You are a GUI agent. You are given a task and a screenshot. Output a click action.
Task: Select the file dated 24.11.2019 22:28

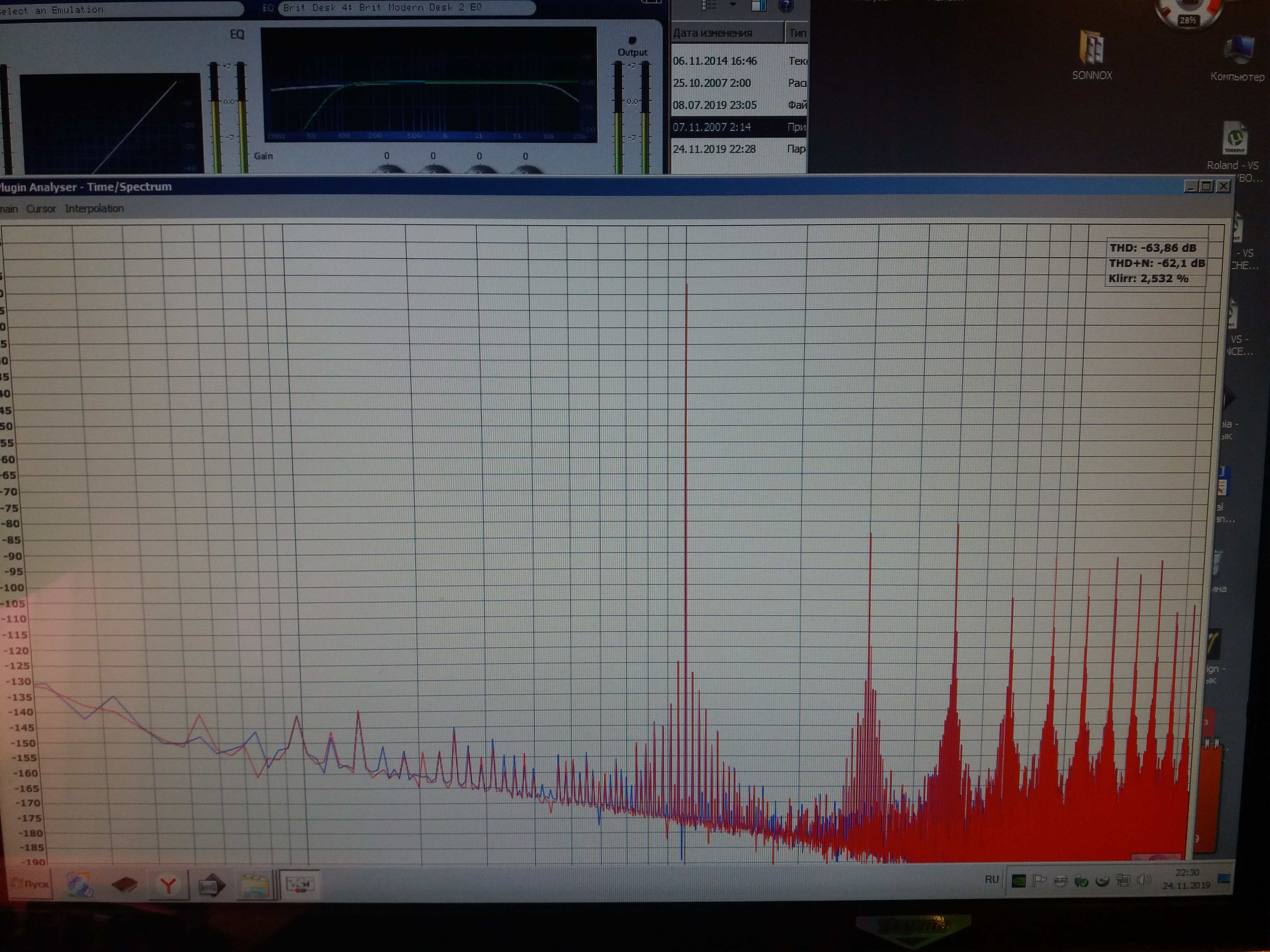click(x=714, y=149)
